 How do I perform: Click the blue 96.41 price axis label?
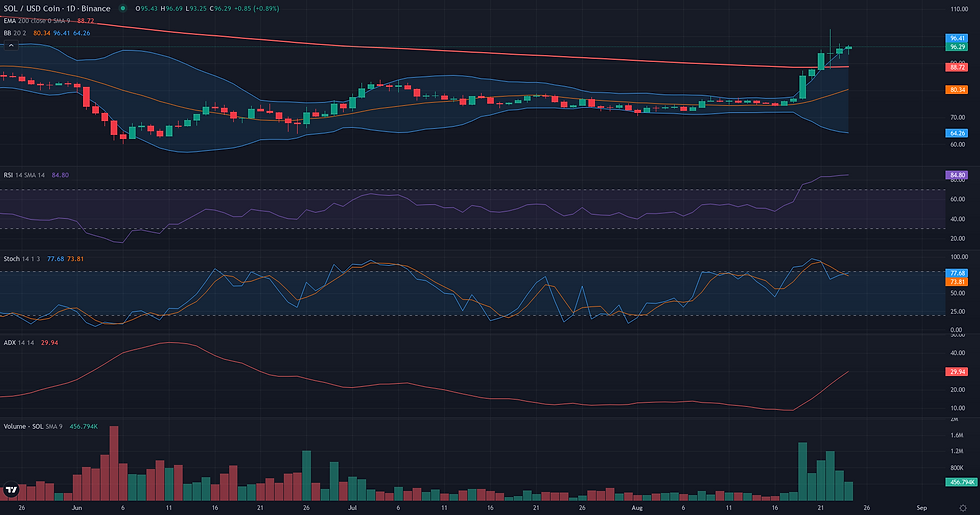pos(957,38)
